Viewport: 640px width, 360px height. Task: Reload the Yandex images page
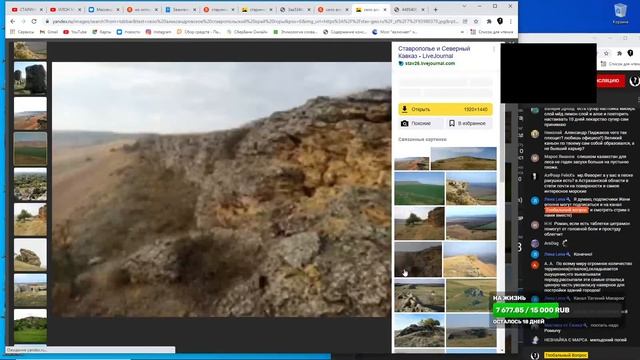click(34, 21)
